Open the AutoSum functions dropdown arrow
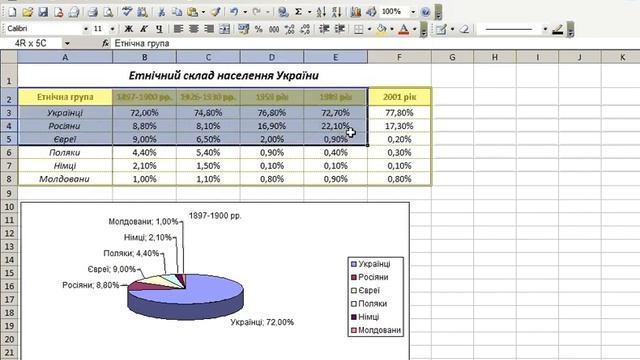 click(309, 12)
